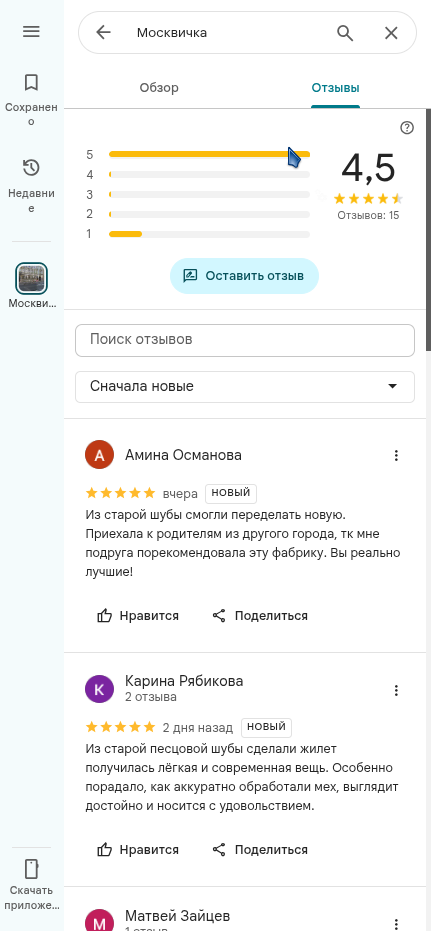Share Карина Рябикова's review via Поделиться
Screen dimensions: 431x931
click(260, 850)
